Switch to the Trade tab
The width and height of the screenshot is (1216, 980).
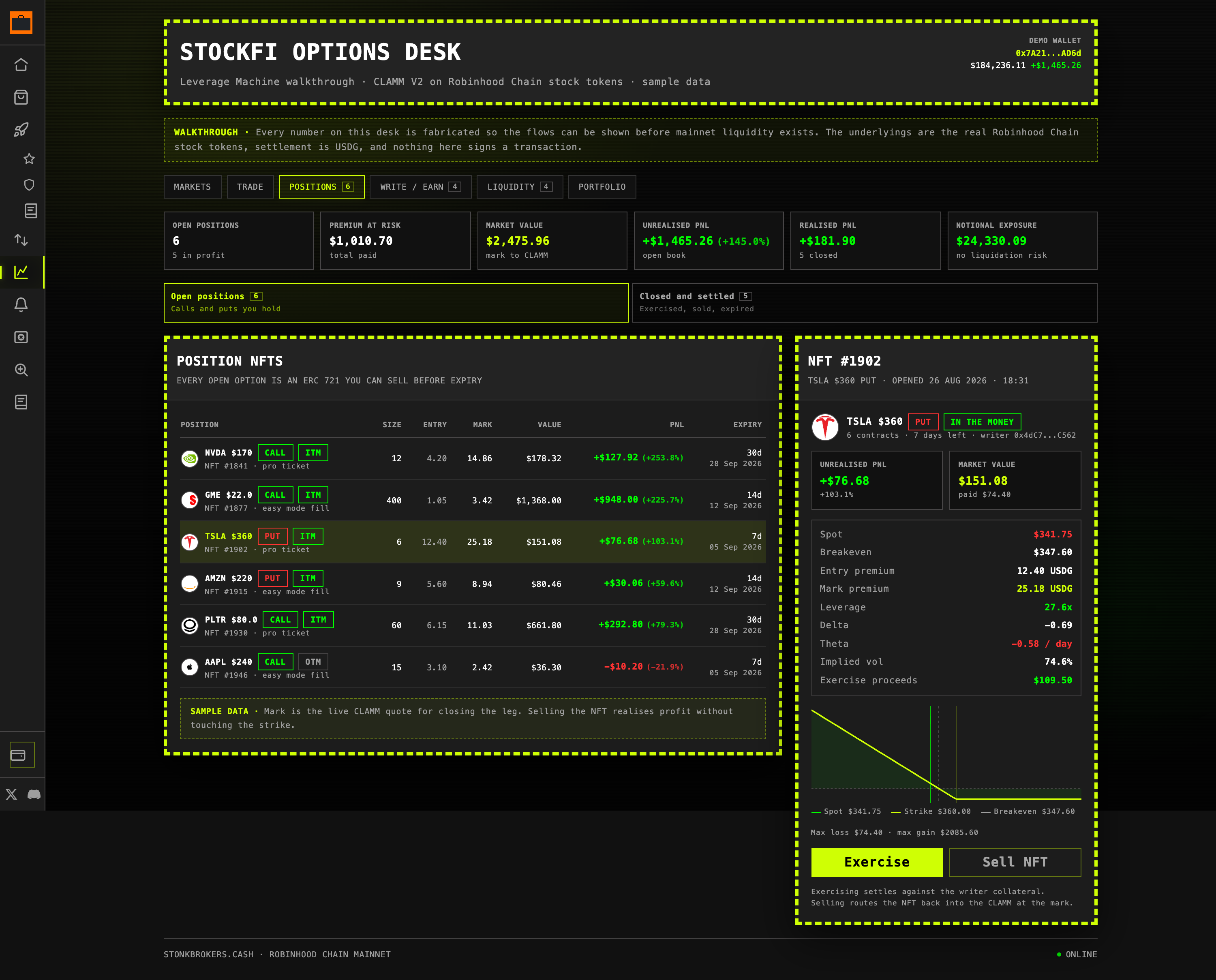[x=250, y=187]
